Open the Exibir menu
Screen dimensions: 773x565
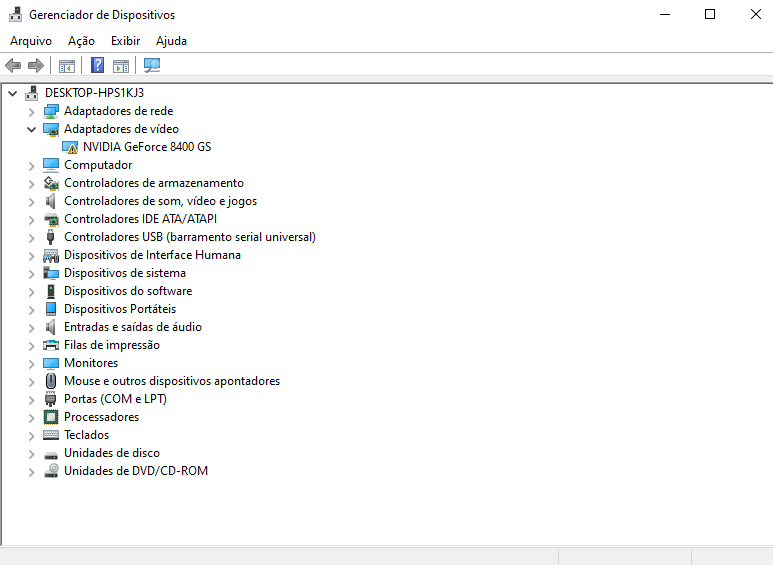coord(125,41)
